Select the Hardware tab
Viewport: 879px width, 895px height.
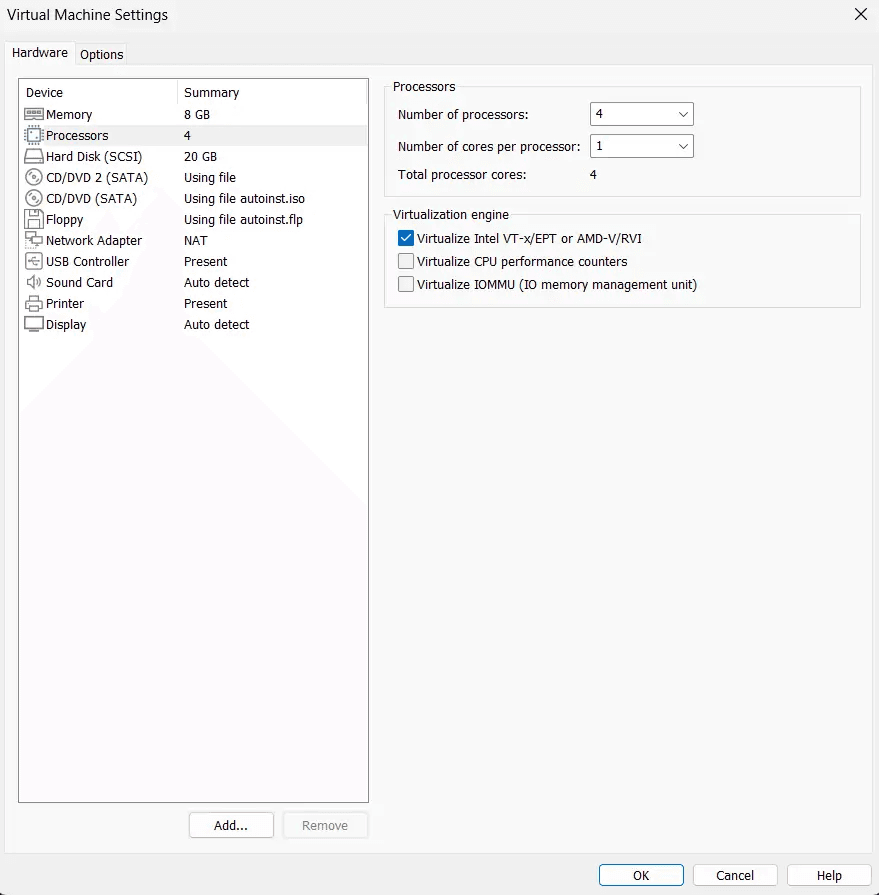(x=40, y=53)
